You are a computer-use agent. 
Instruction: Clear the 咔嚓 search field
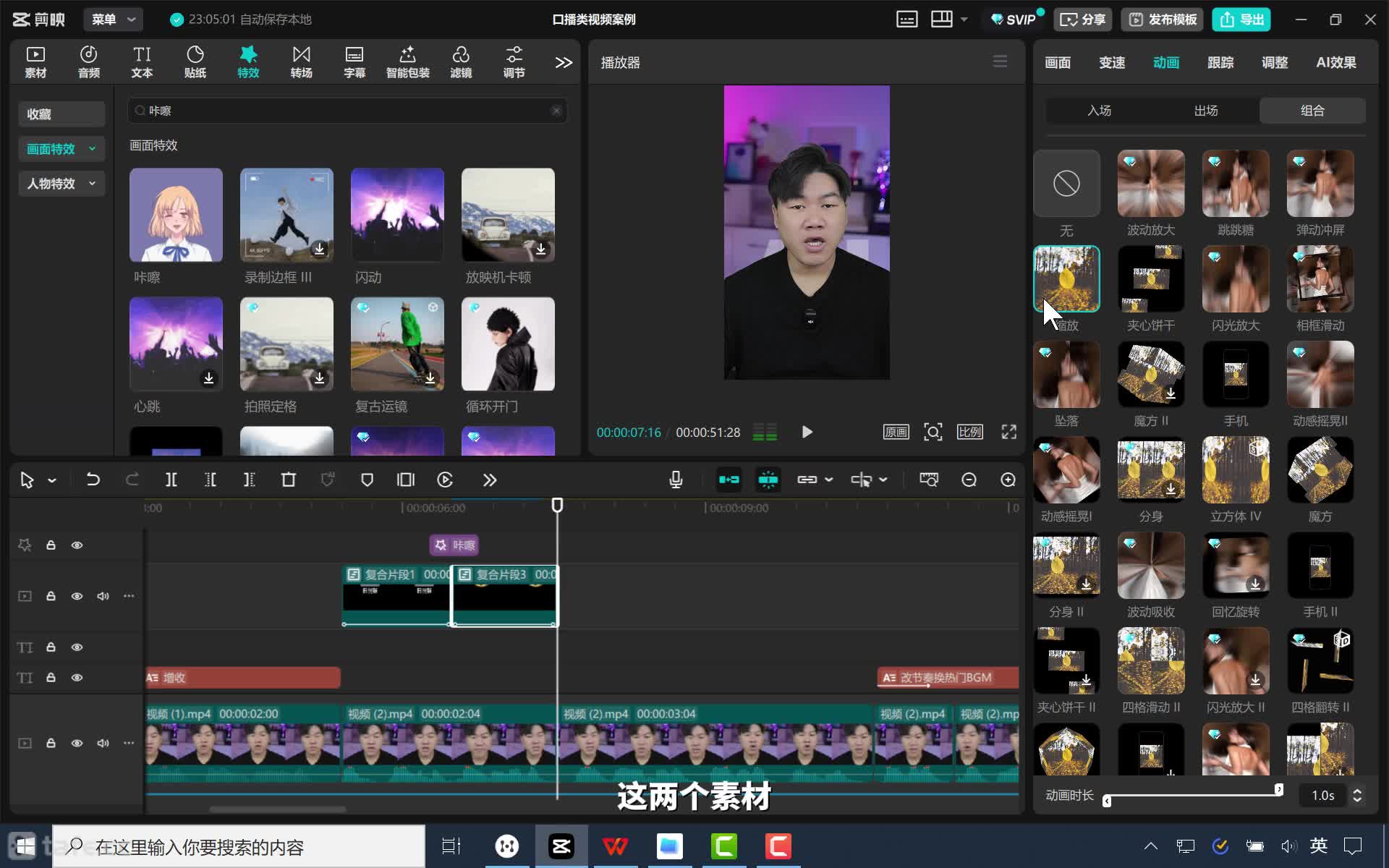556,111
